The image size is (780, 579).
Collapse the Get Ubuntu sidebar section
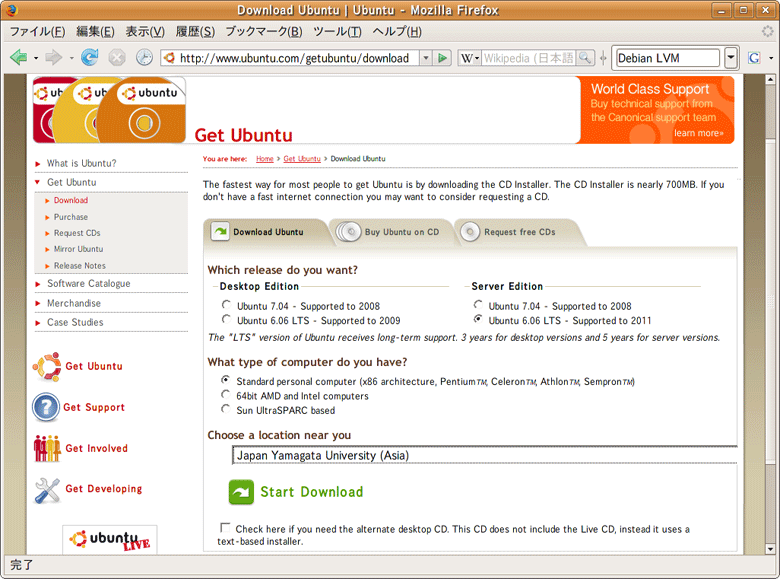tap(37, 182)
